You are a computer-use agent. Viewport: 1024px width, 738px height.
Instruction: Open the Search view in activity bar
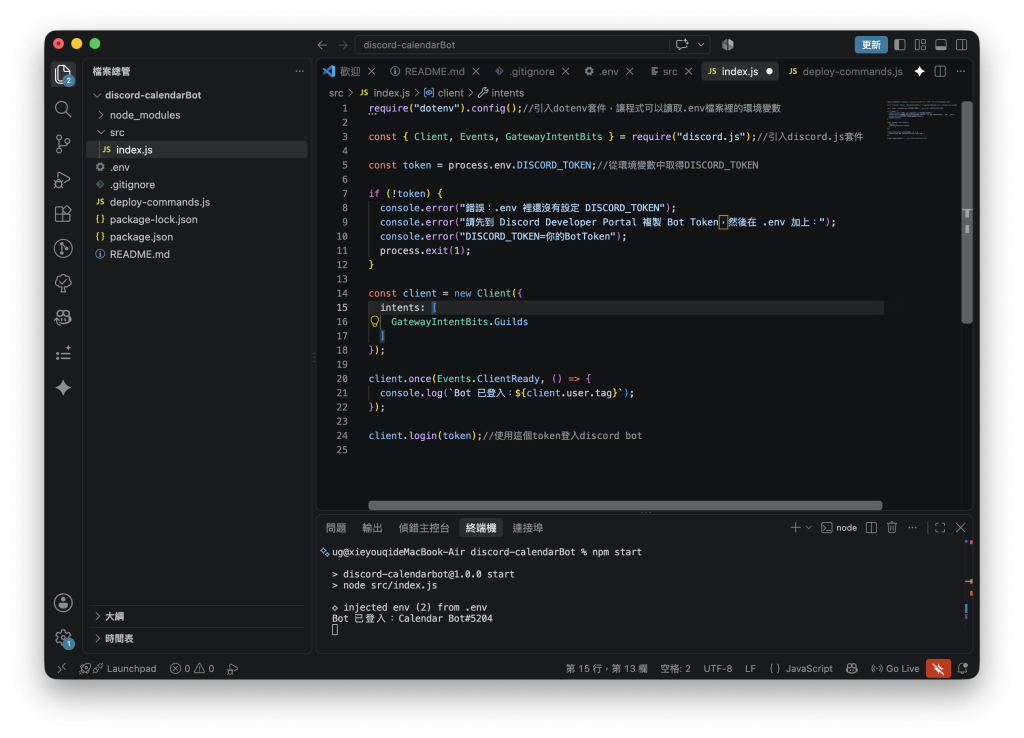(x=63, y=109)
